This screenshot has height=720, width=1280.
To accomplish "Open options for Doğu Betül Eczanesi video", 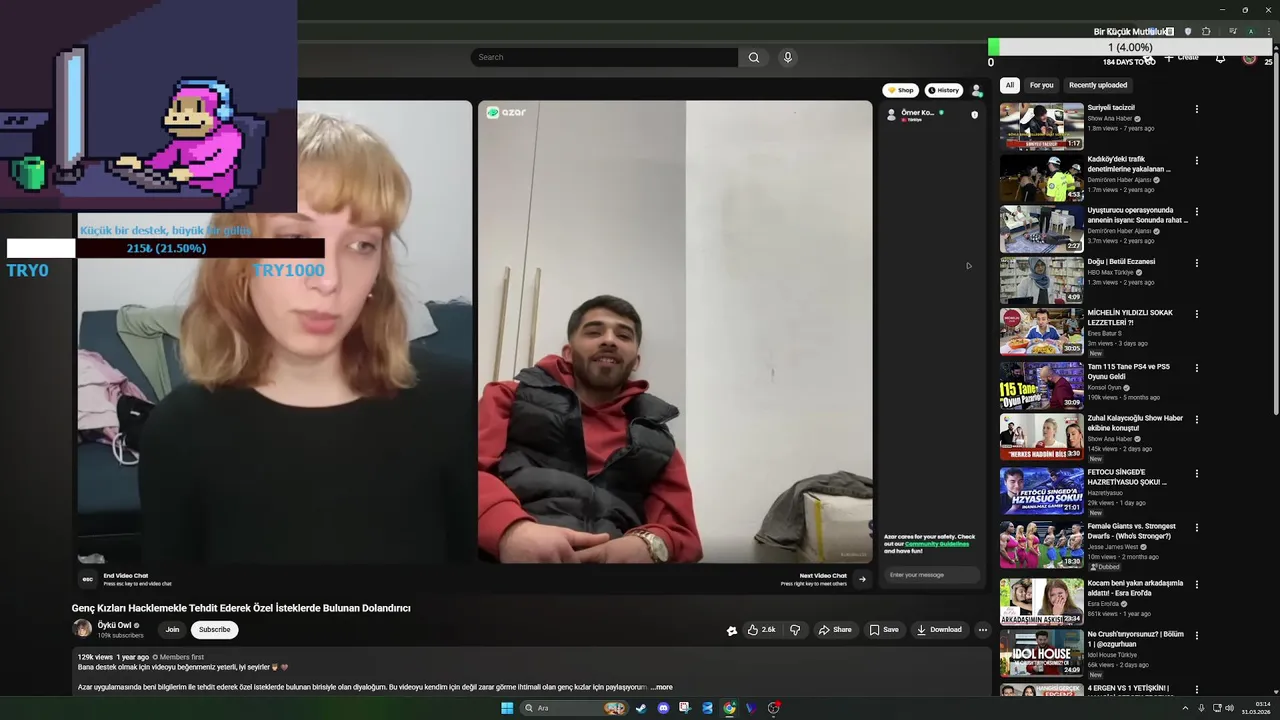I will click(x=1196, y=263).
